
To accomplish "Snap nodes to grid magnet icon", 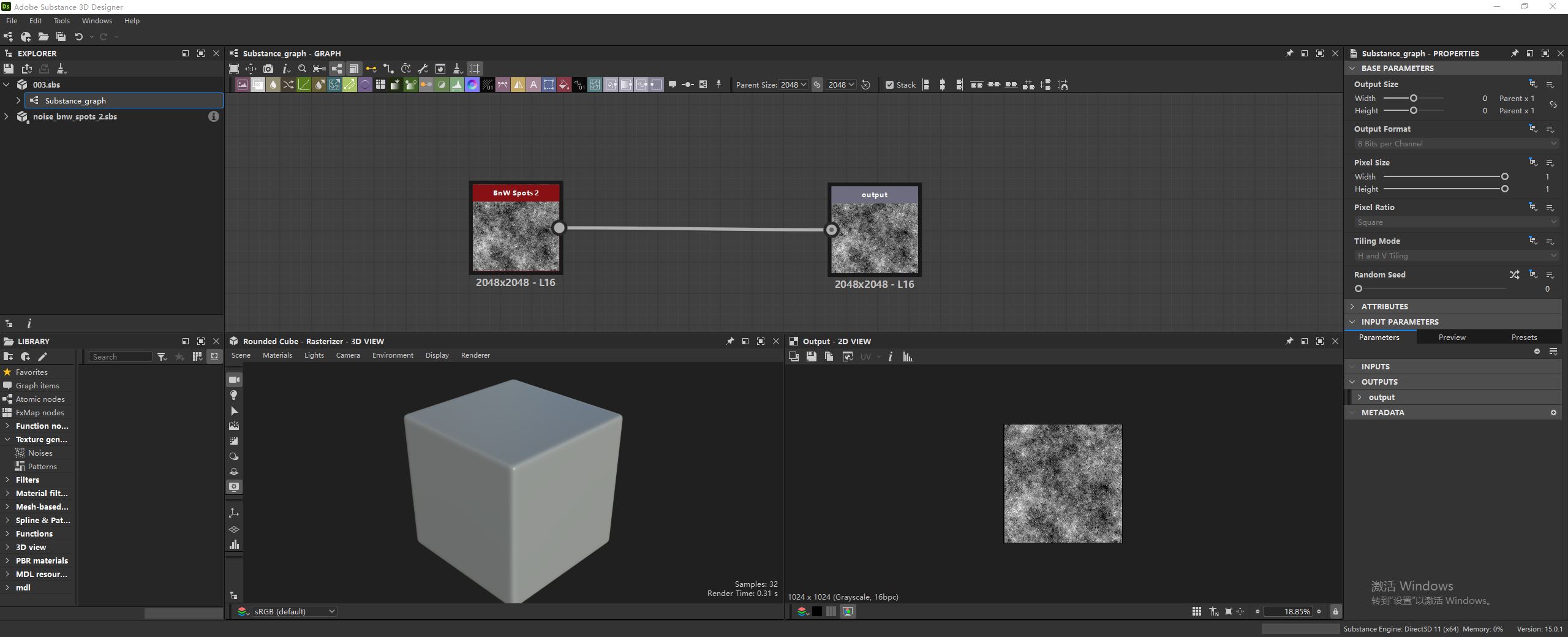I will (x=1063, y=85).
